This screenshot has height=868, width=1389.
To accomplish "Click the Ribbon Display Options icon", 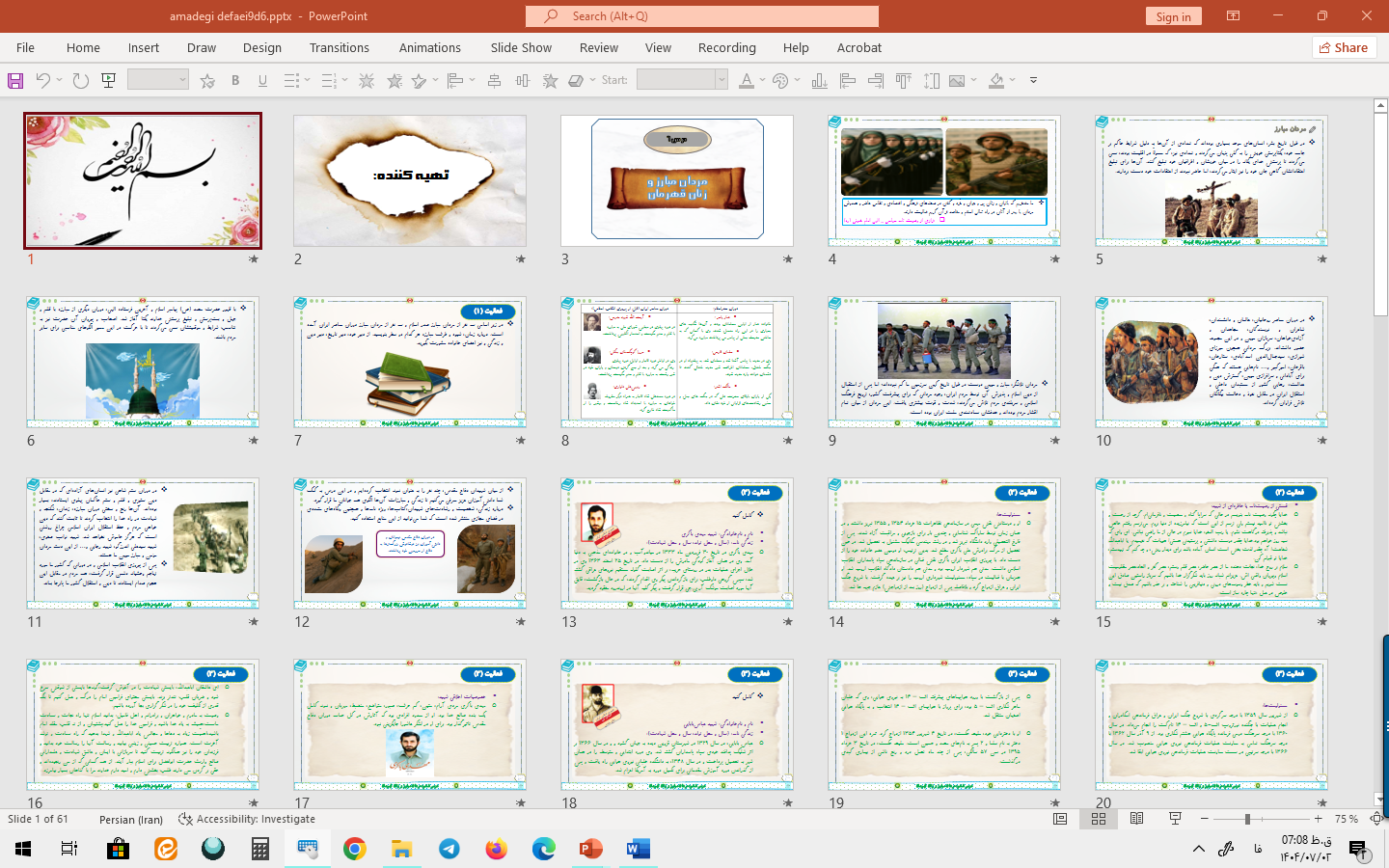I will [x=1233, y=16].
